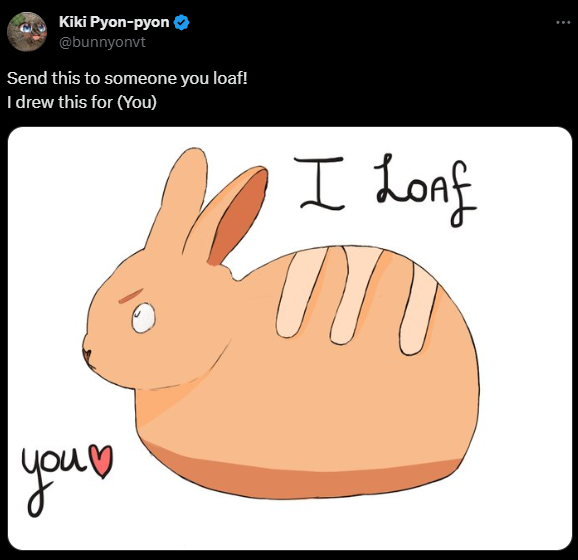Click the bunny's dark orange inner ear

[240, 216]
